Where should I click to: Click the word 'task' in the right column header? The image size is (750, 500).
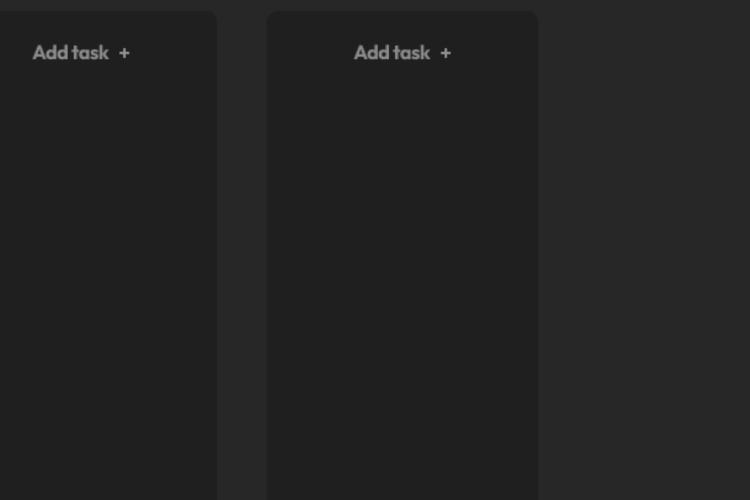tap(412, 53)
